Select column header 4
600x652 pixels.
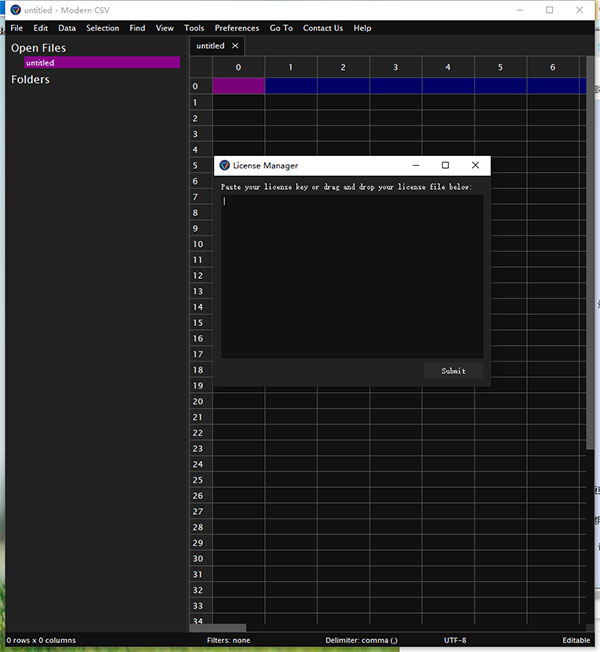[448, 67]
